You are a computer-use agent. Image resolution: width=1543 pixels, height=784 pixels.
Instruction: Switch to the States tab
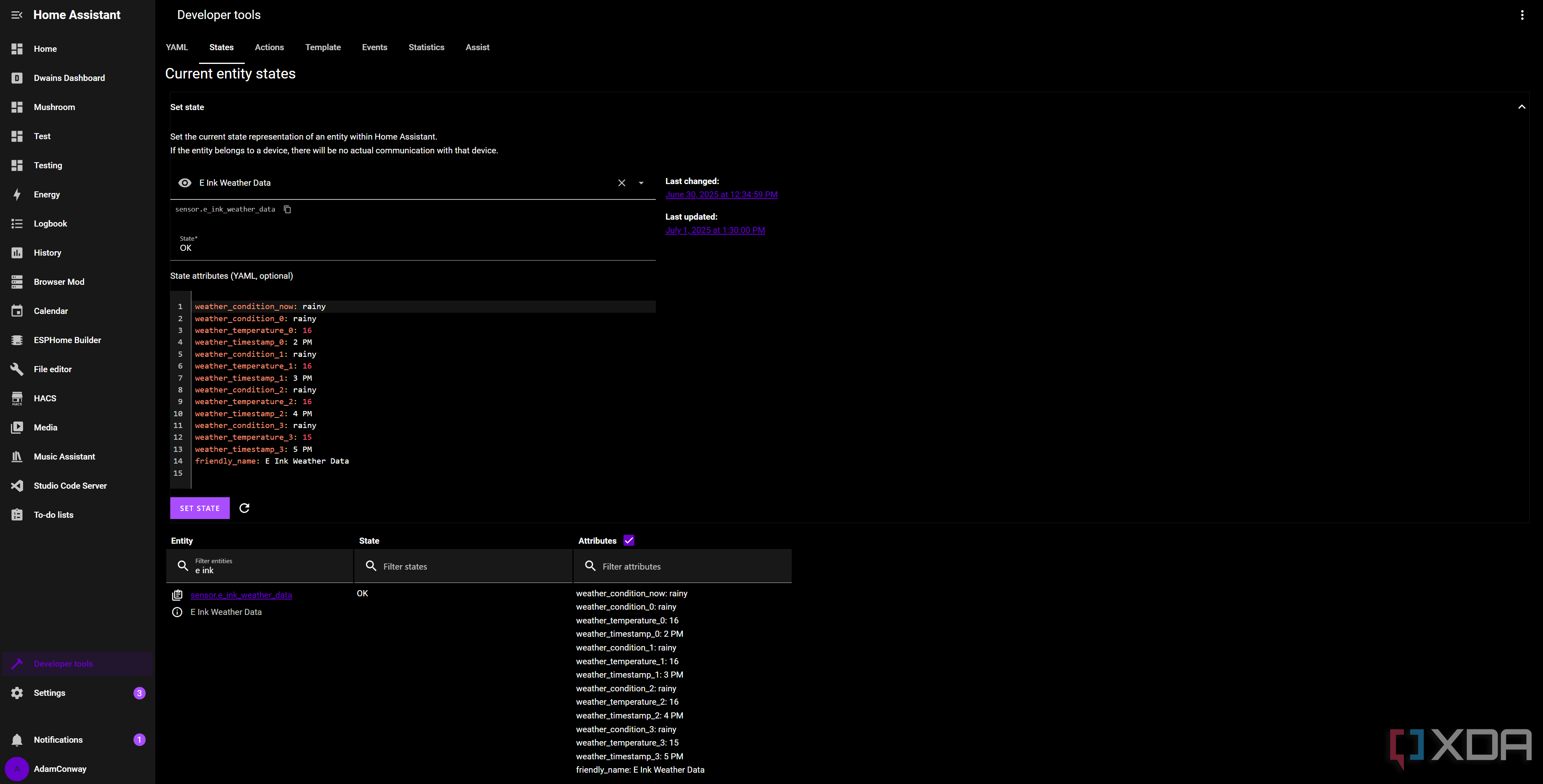point(222,47)
